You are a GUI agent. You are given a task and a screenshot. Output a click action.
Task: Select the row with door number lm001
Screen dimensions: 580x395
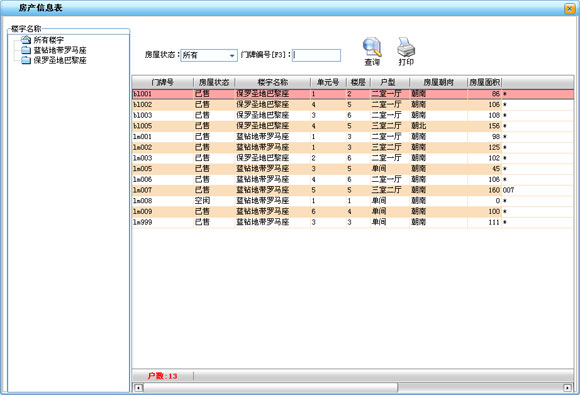[x=353, y=137]
